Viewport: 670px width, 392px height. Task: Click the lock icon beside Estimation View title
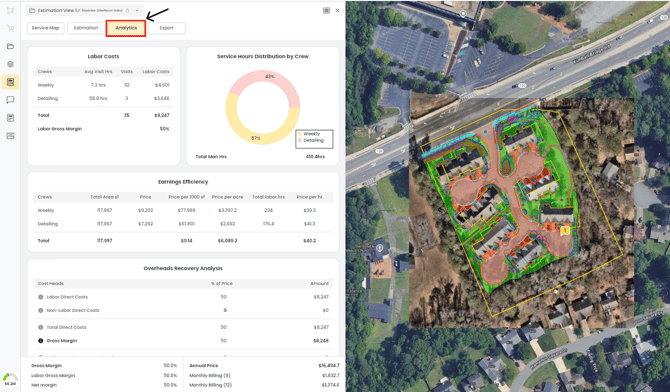click(127, 10)
